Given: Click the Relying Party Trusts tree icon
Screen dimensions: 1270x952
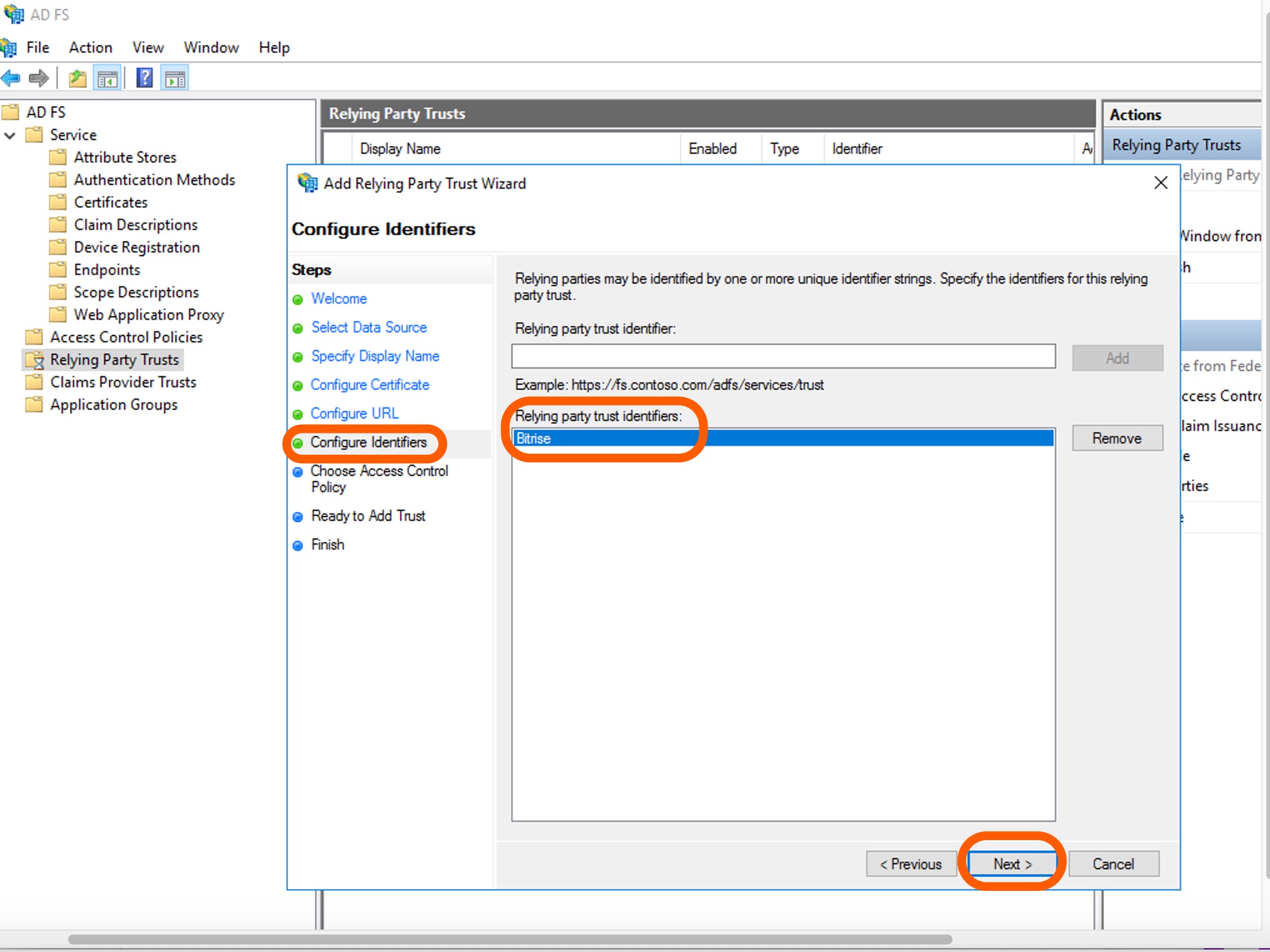Looking at the screenshot, I should [35, 360].
